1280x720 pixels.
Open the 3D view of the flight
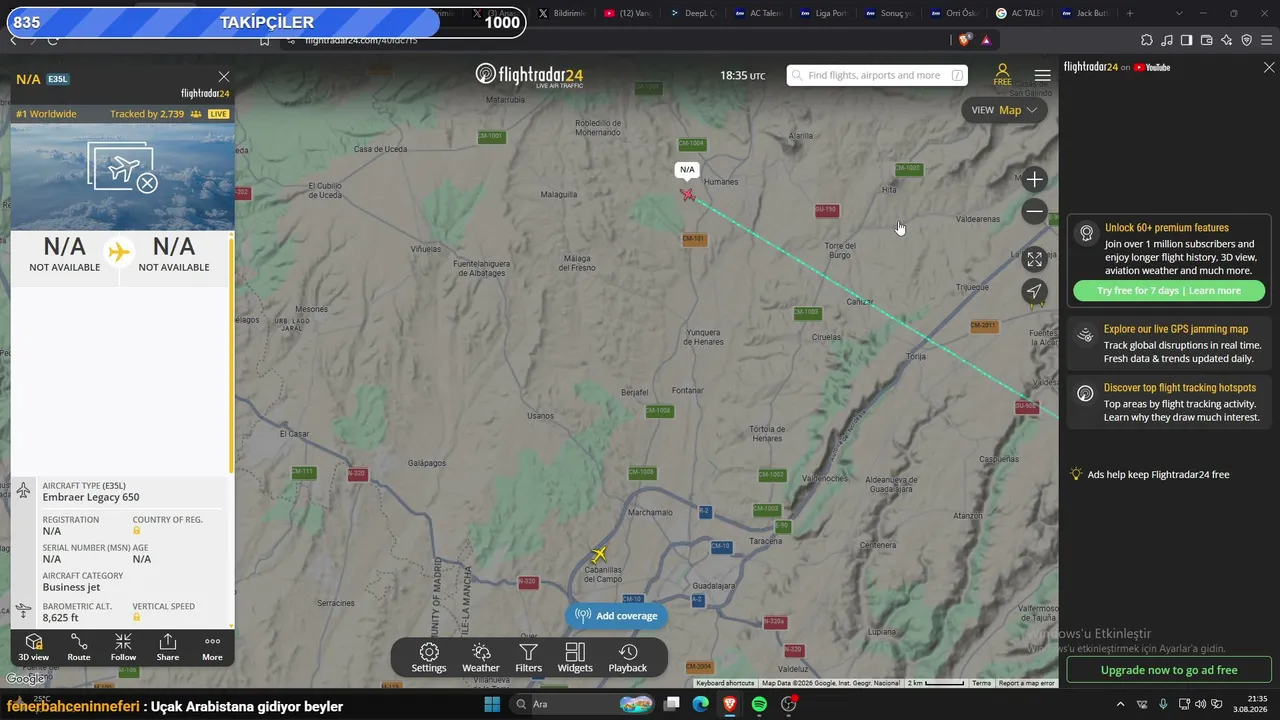pyautogui.click(x=33, y=647)
